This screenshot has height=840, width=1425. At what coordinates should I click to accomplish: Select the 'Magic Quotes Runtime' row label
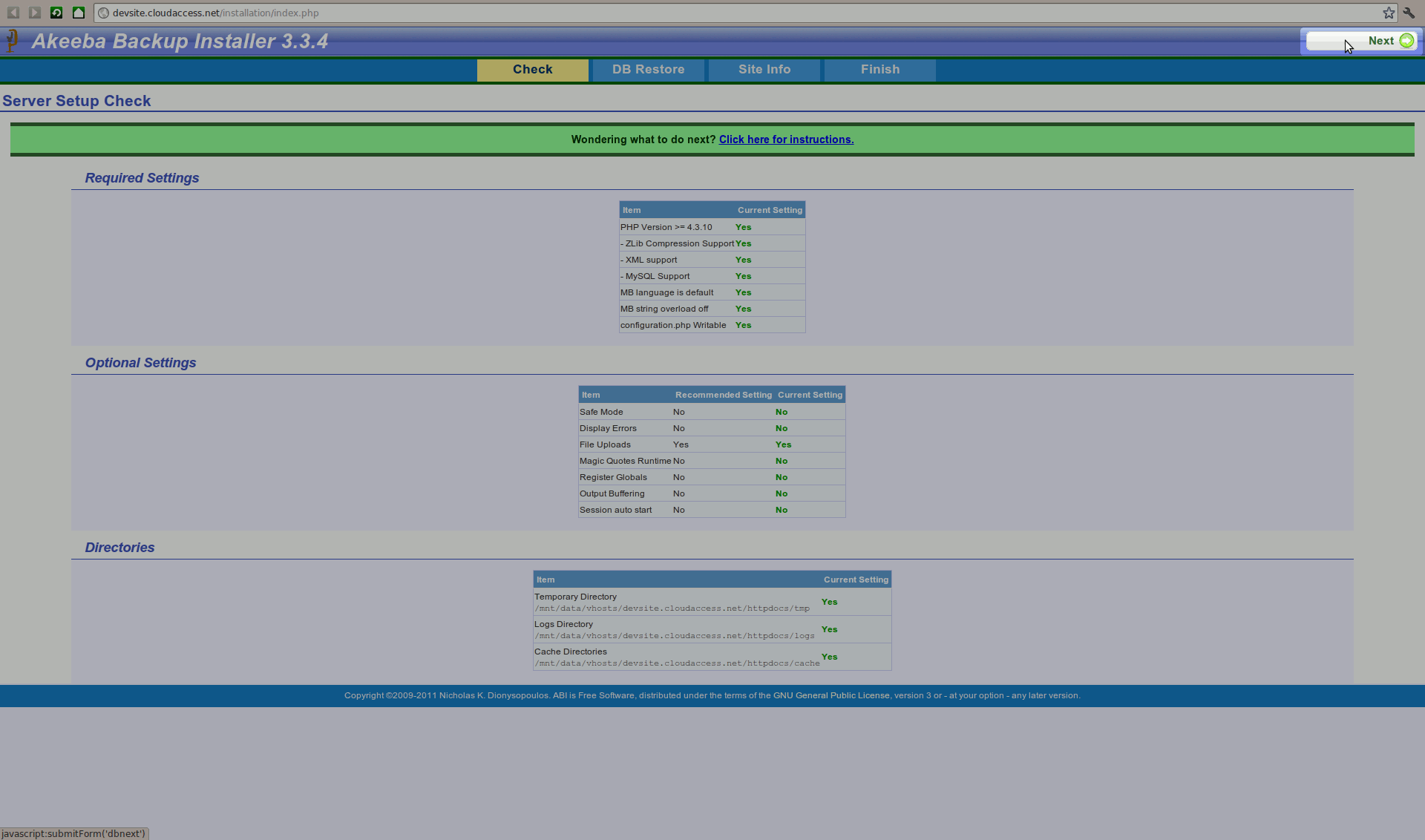625,461
